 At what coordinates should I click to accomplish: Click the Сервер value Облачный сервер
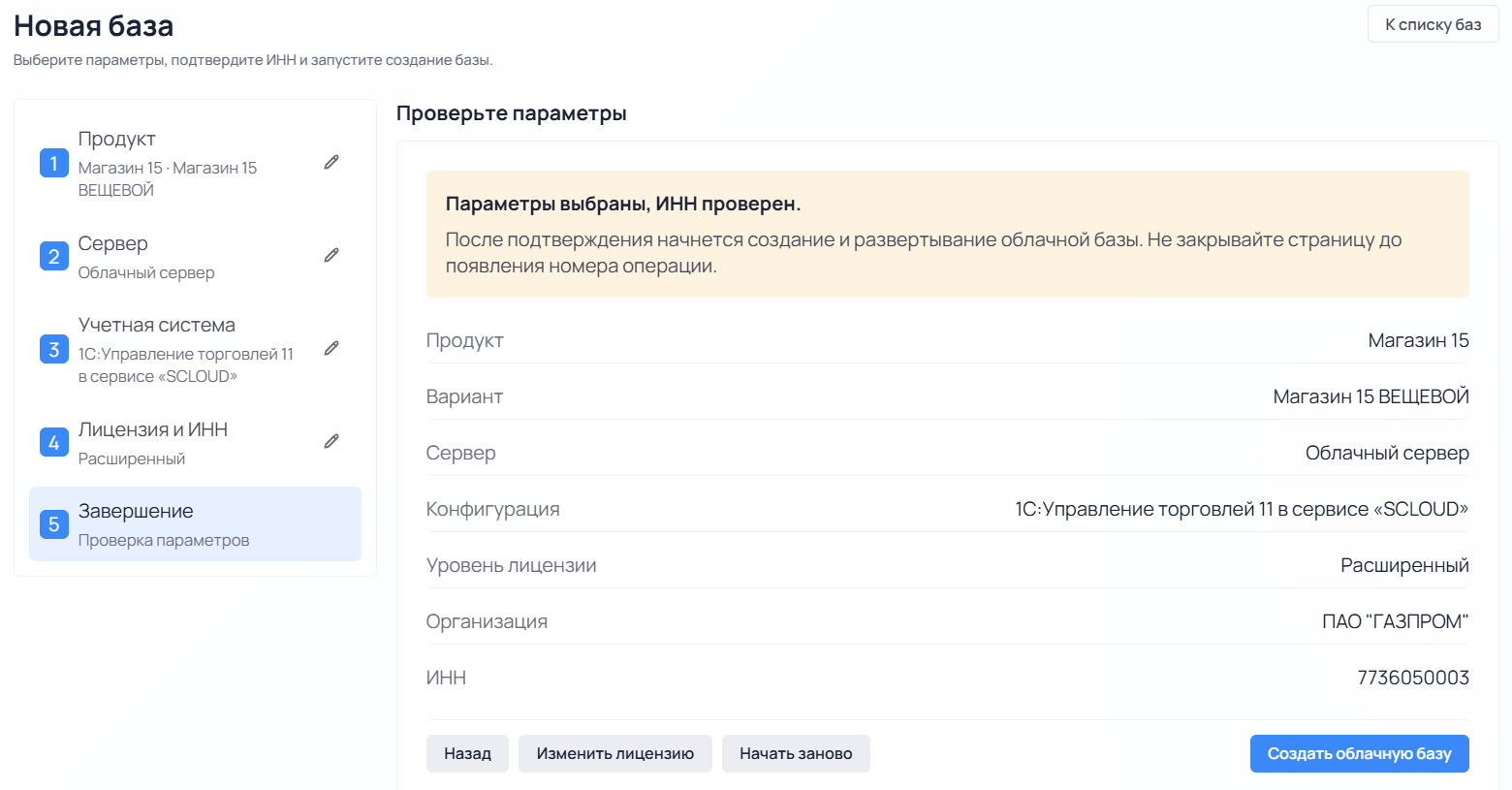coord(1387,453)
